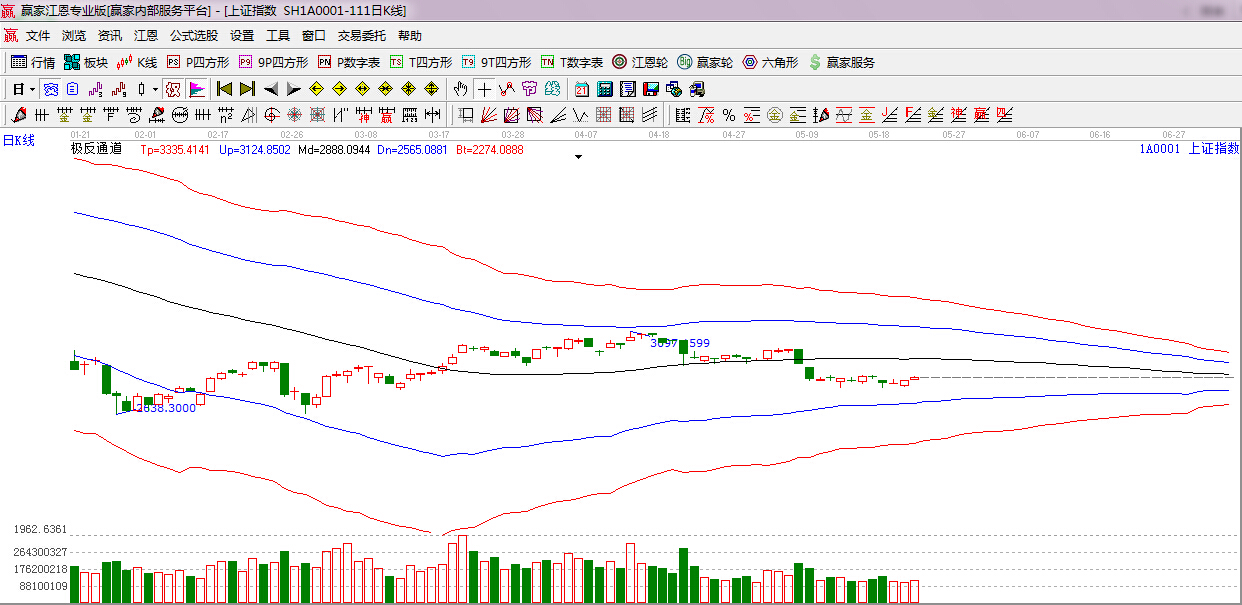Expand the 日 period dropdown arrow
The image size is (1242, 605).
pyautogui.click(x=32, y=89)
